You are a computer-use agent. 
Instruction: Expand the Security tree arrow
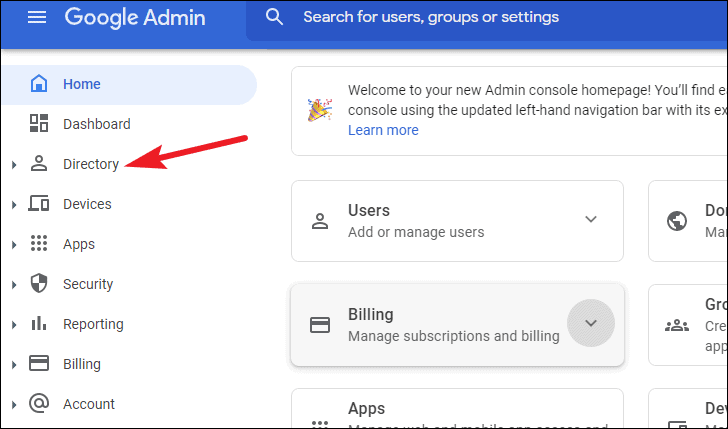coord(14,284)
